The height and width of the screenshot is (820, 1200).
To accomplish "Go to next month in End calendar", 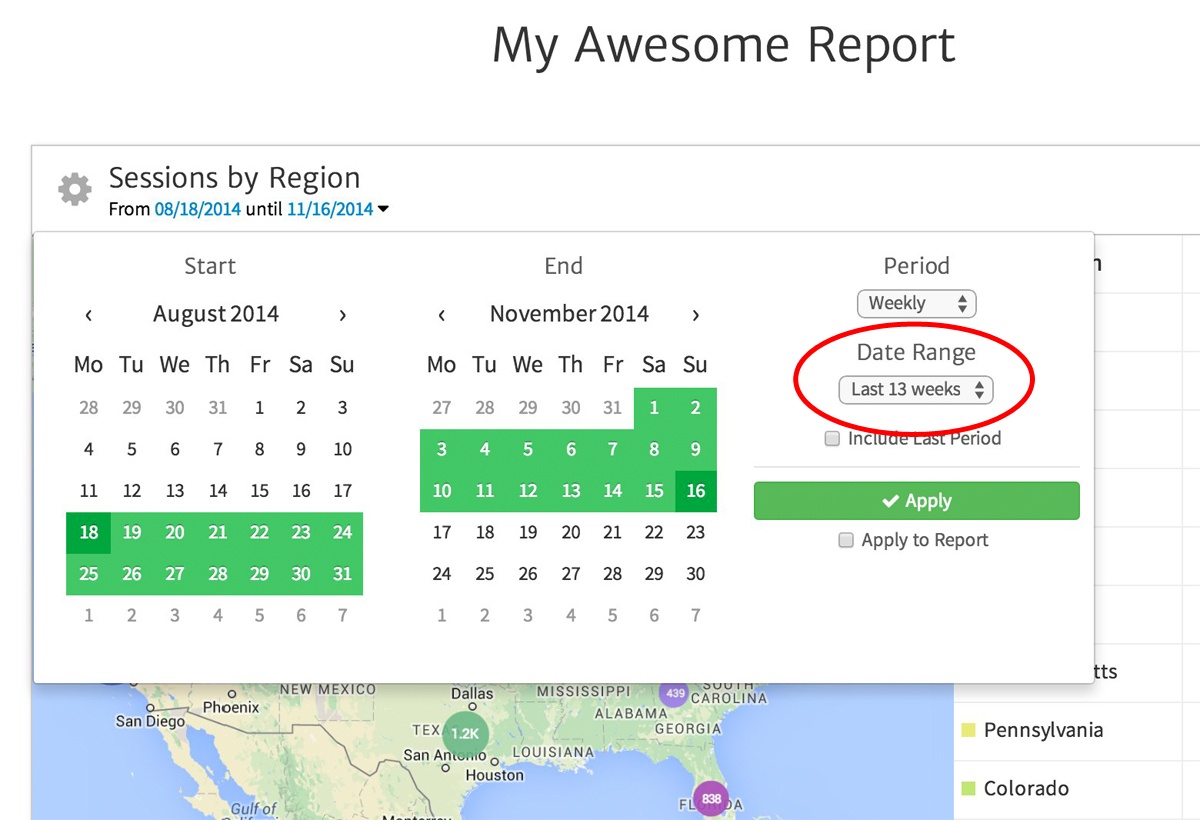I will (x=695, y=315).
